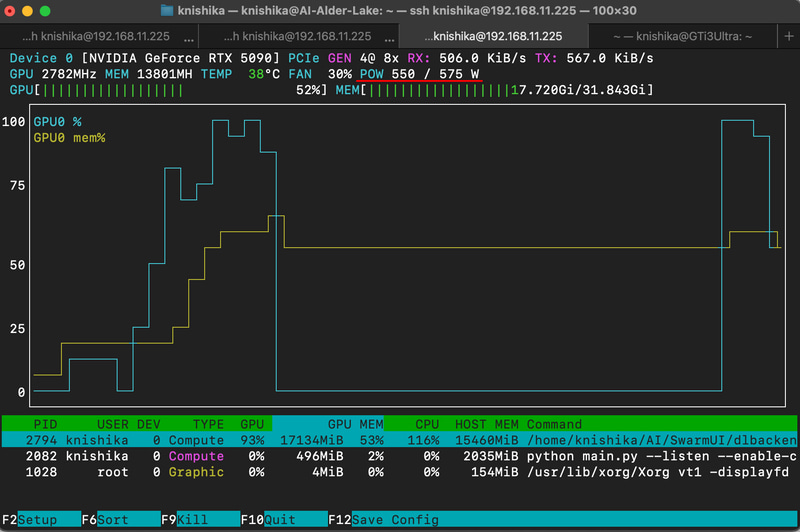The height and width of the screenshot is (532, 800).
Task: Click the MEM 13801MH clock value
Action: pos(148,74)
